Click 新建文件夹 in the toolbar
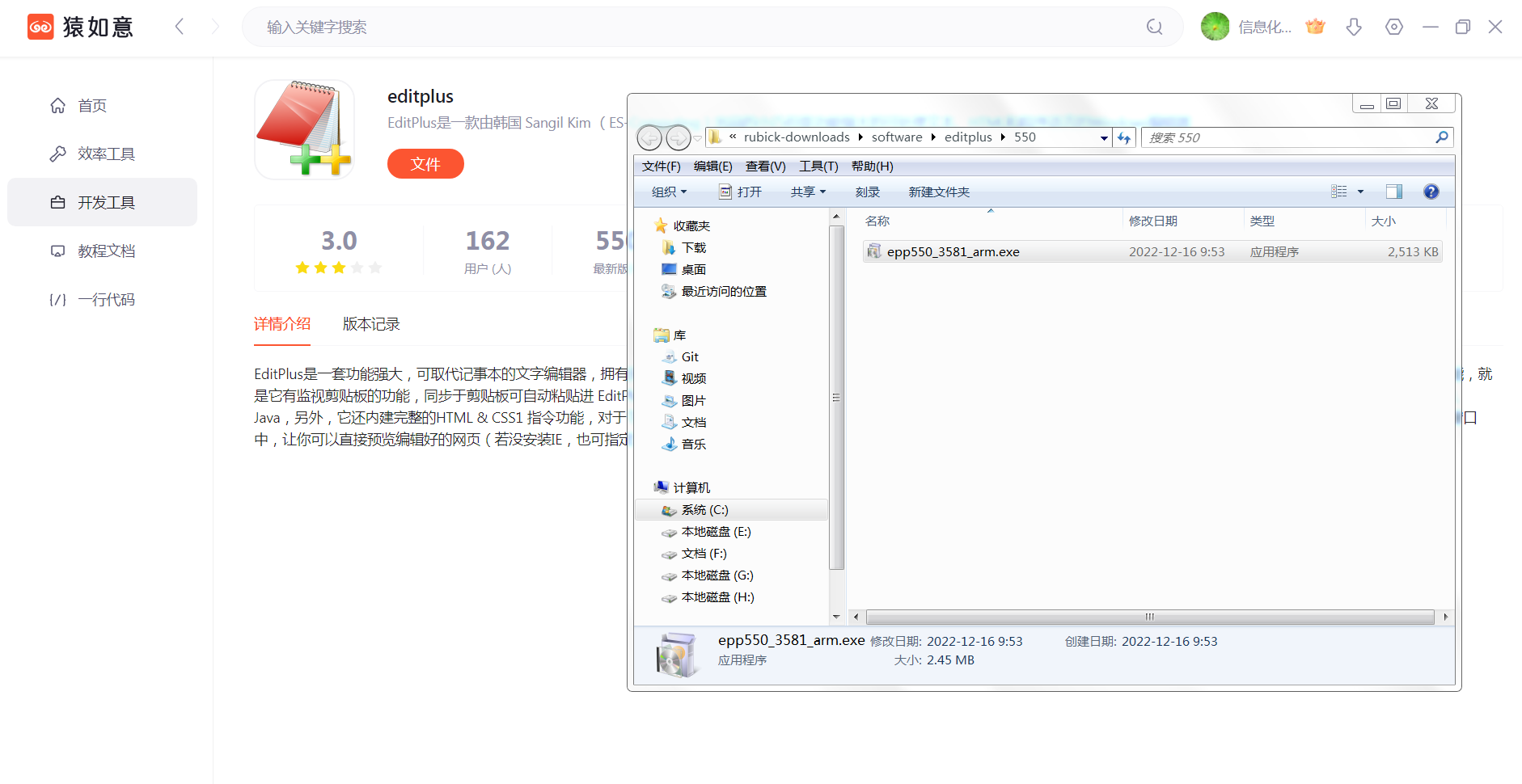This screenshot has width=1522, height=784. (939, 192)
